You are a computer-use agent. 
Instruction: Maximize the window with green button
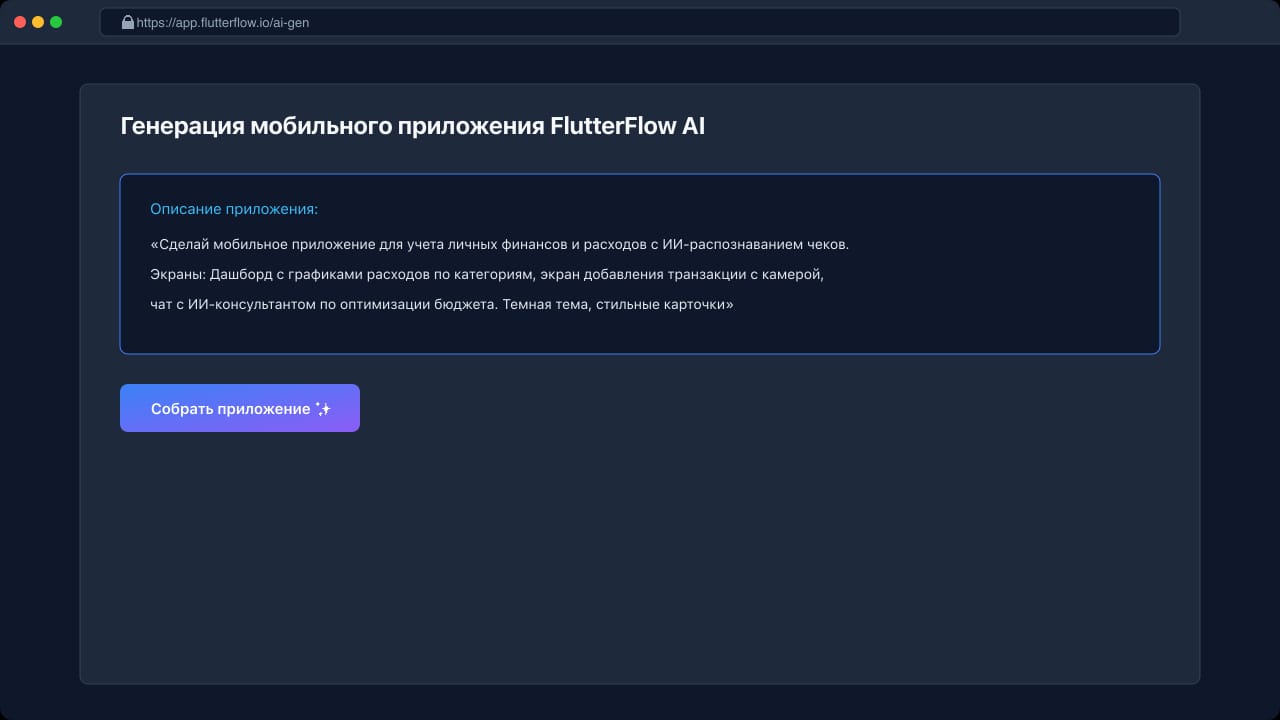[x=56, y=22]
